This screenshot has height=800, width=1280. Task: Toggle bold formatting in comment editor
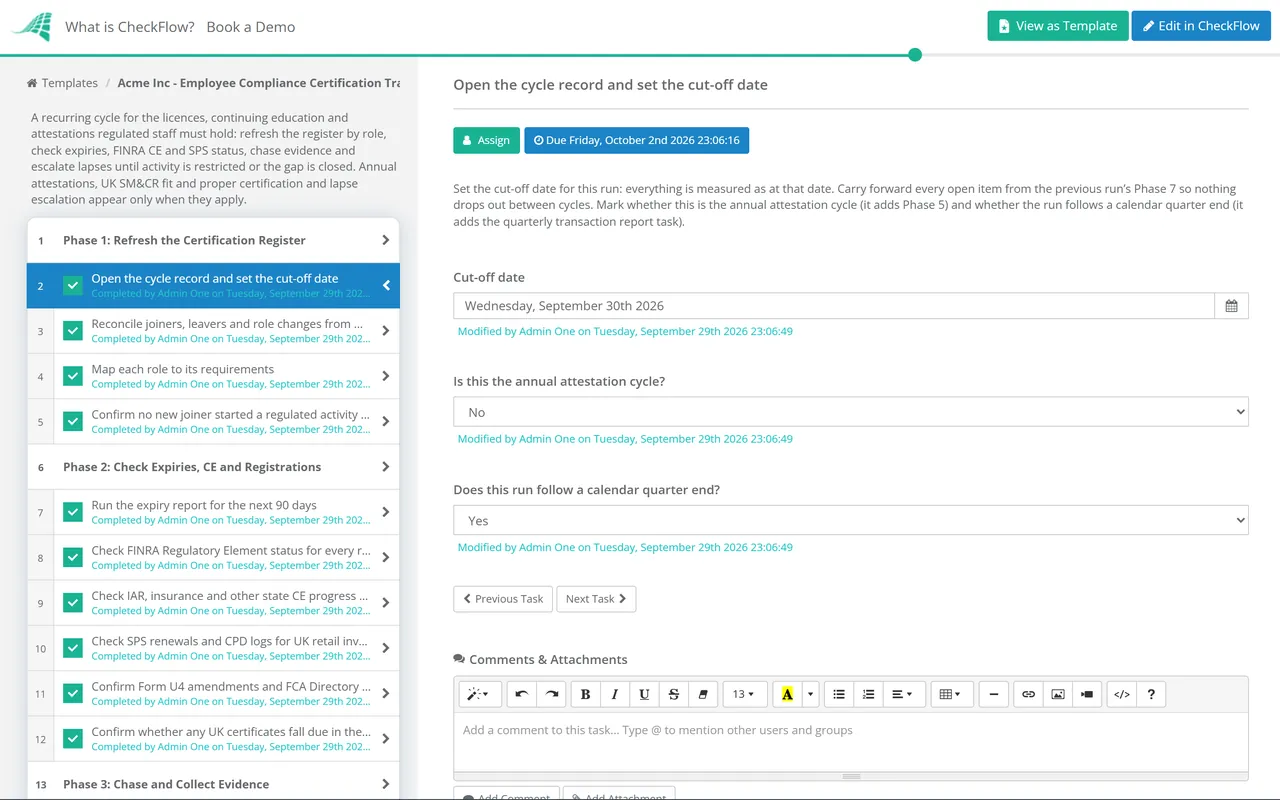point(586,694)
